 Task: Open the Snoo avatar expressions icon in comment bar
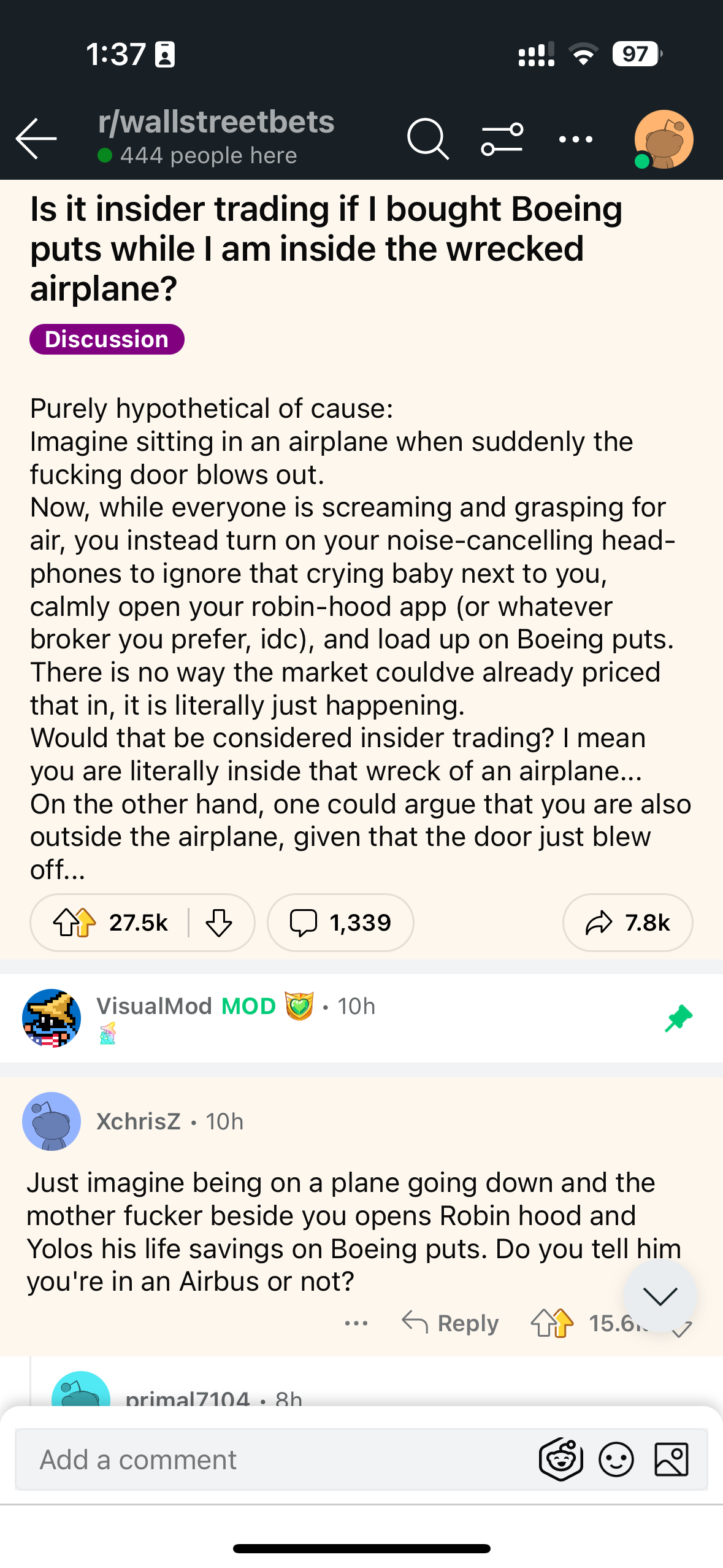point(560,1459)
